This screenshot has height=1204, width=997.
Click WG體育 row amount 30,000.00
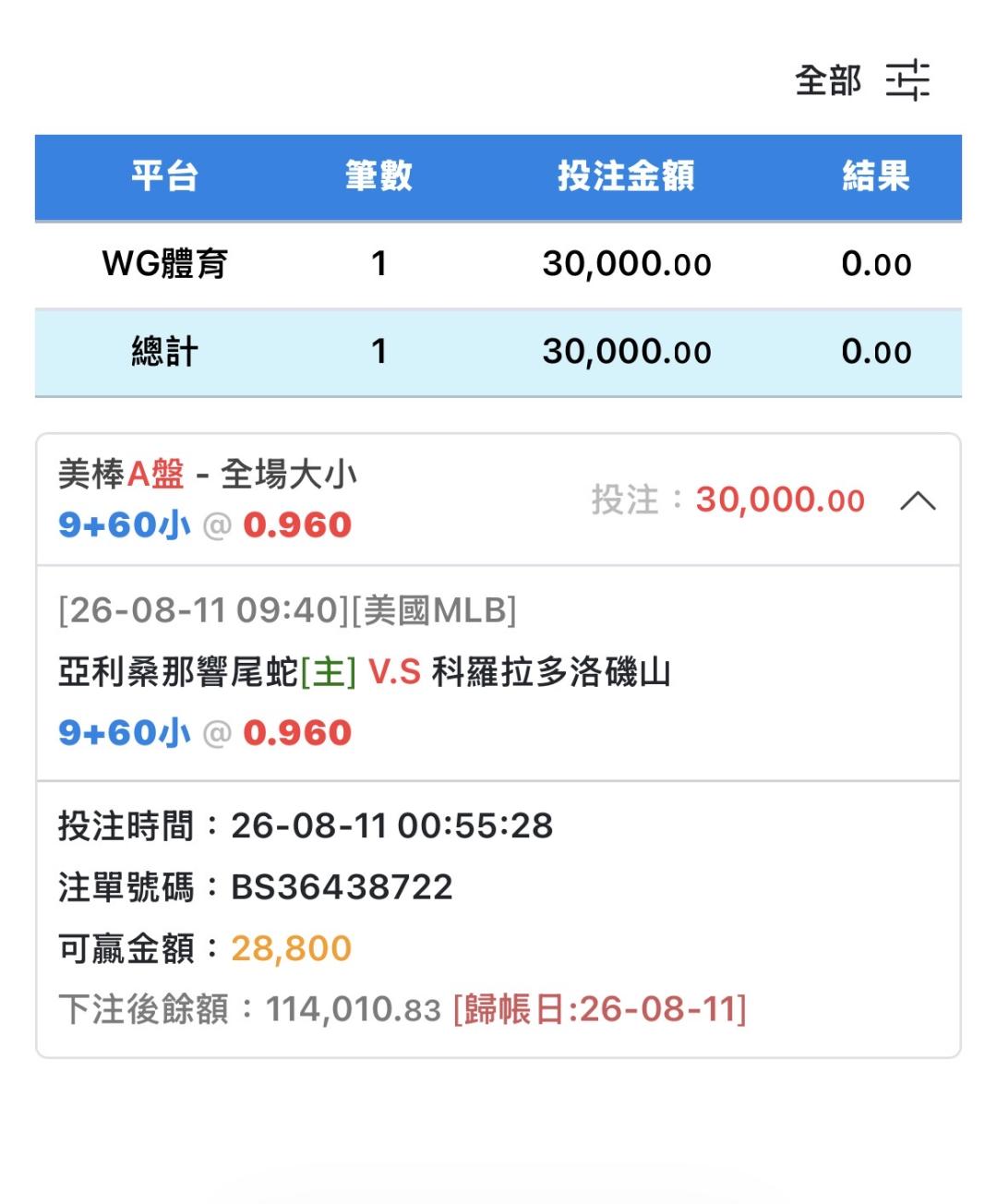click(627, 264)
